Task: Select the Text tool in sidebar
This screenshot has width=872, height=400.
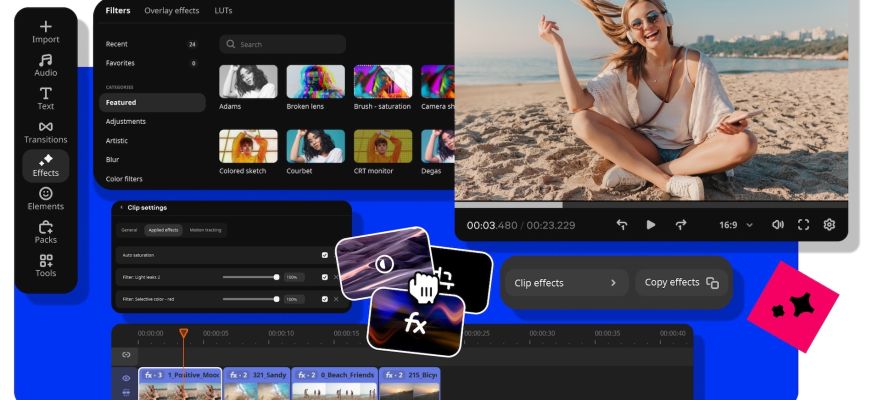Action: (46, 98)
